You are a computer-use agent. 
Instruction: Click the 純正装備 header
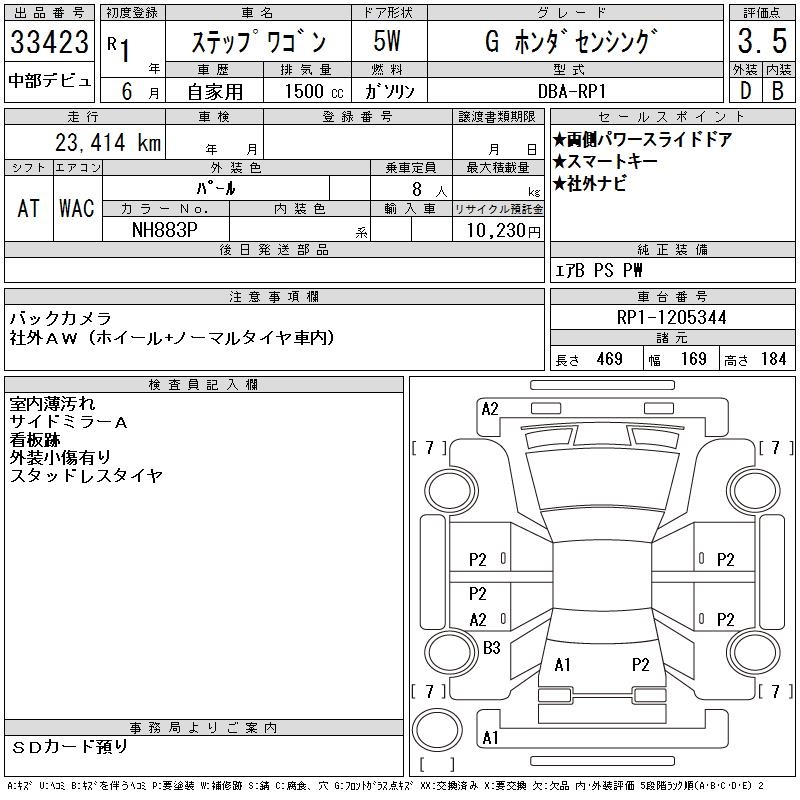pos(672,249)
